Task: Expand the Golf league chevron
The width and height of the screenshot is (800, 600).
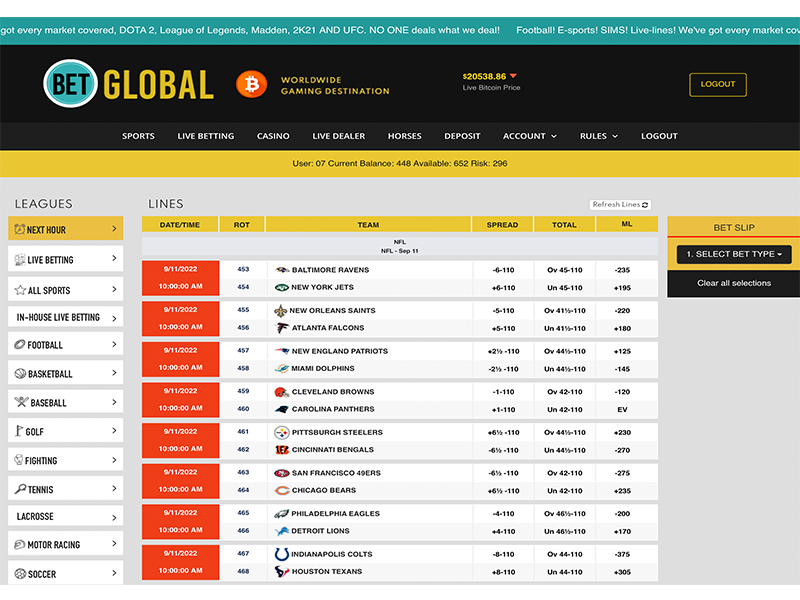Action: coord(114,431)
